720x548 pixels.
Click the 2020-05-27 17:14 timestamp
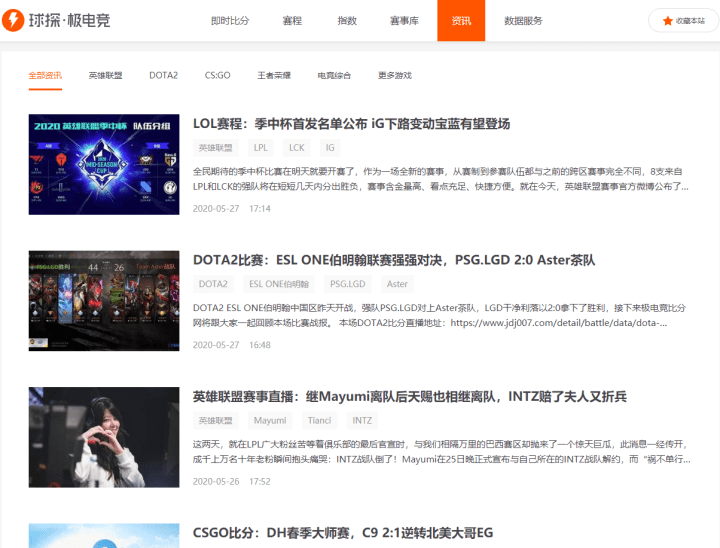231,209
